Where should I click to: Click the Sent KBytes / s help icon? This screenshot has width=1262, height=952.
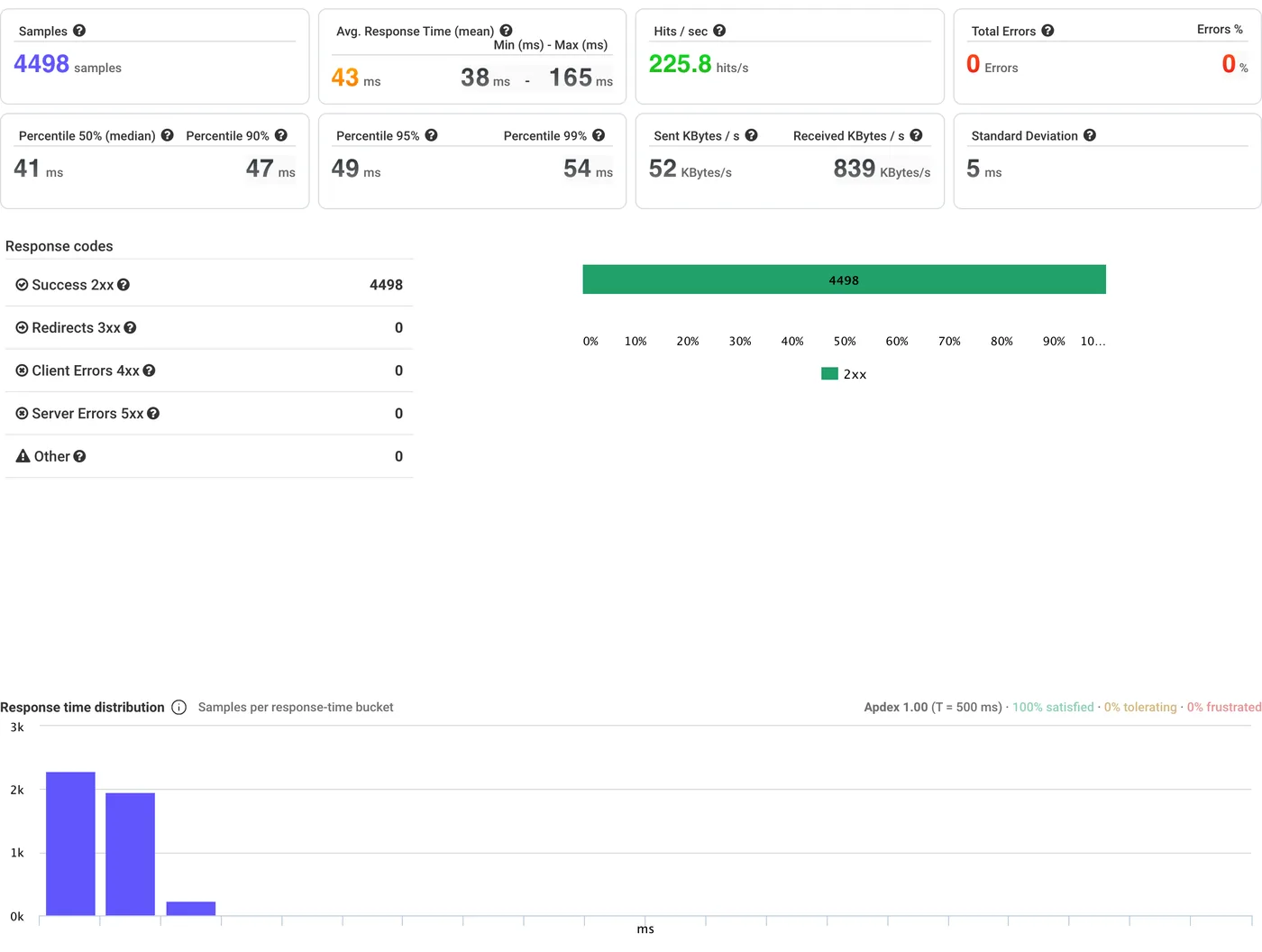point(751,135)
